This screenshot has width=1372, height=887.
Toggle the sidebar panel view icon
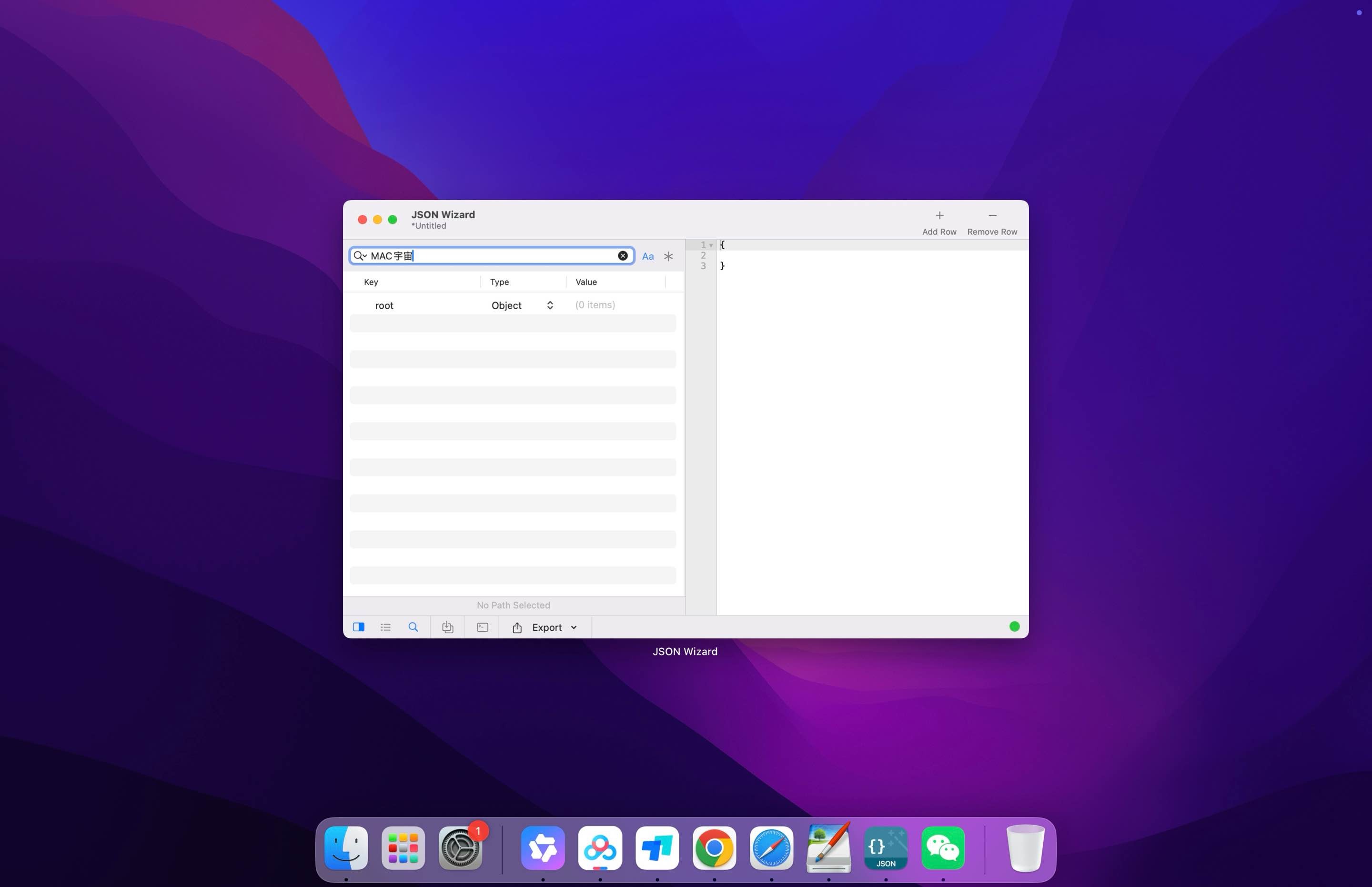[359, 626]
